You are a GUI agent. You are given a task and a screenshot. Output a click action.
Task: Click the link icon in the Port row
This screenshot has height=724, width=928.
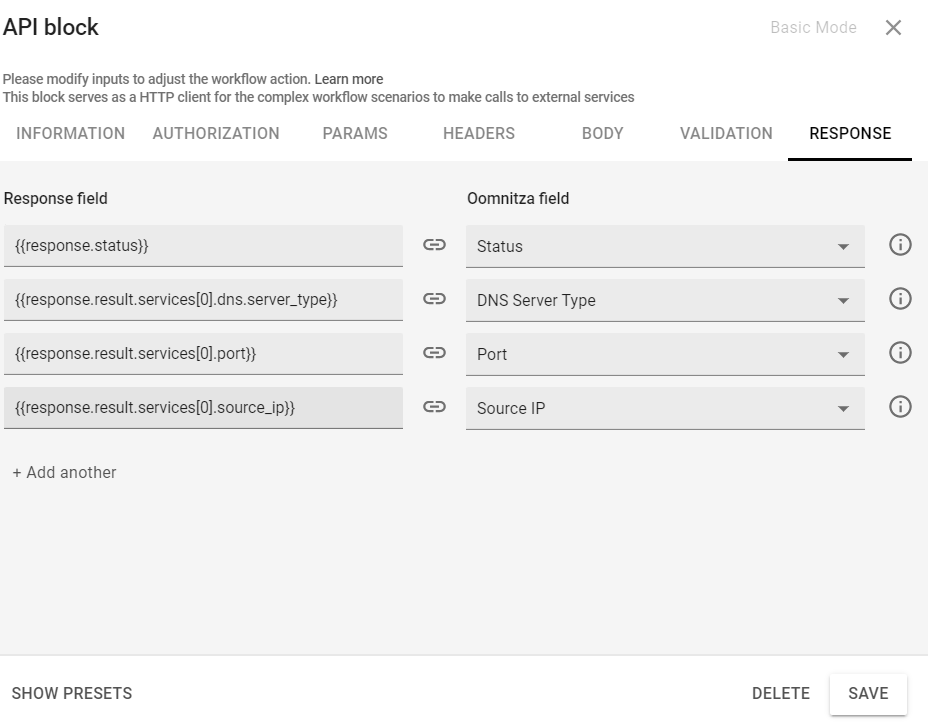point(434,354)
